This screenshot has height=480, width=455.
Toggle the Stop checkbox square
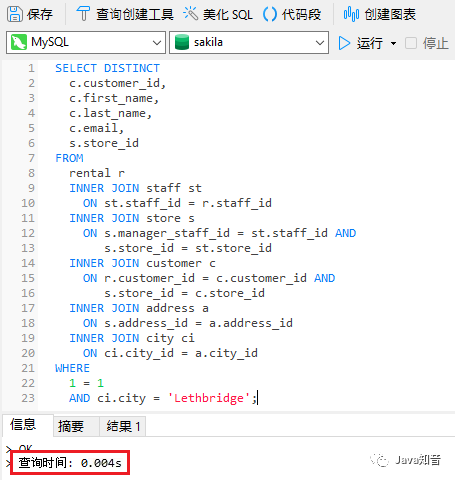(411, 43)
